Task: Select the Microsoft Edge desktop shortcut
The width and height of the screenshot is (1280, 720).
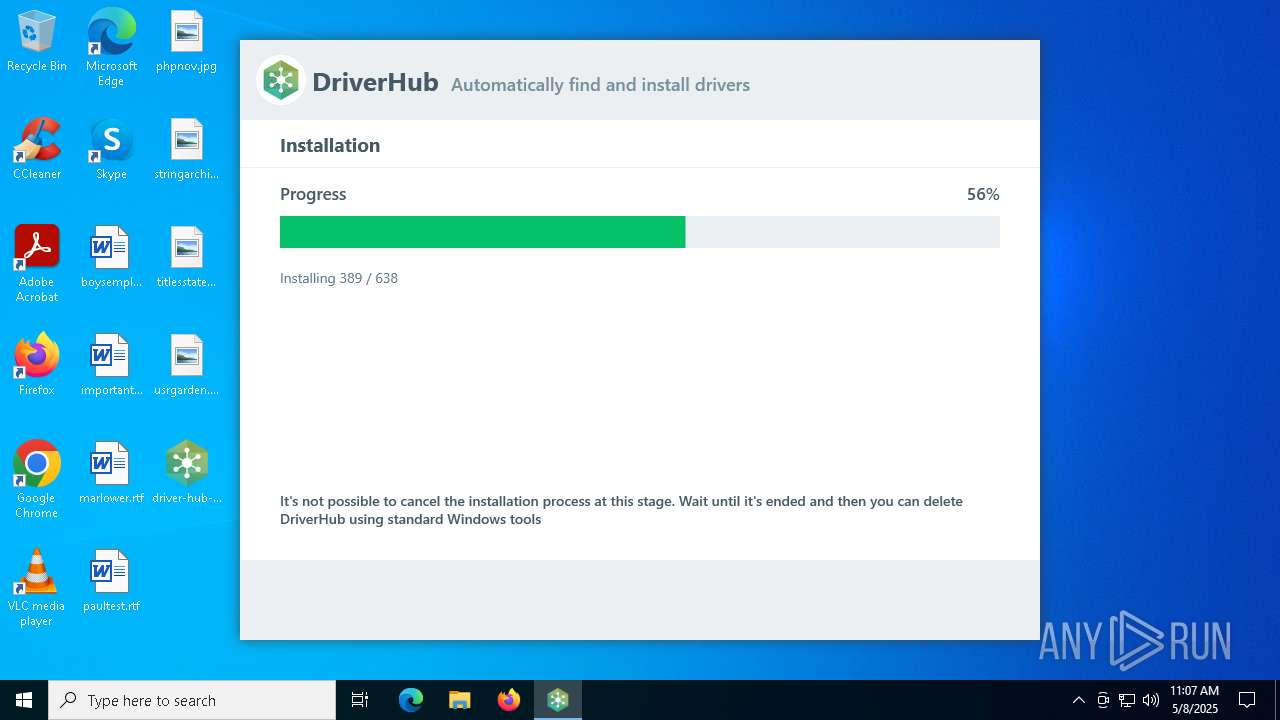Action: tap(111, 48)
